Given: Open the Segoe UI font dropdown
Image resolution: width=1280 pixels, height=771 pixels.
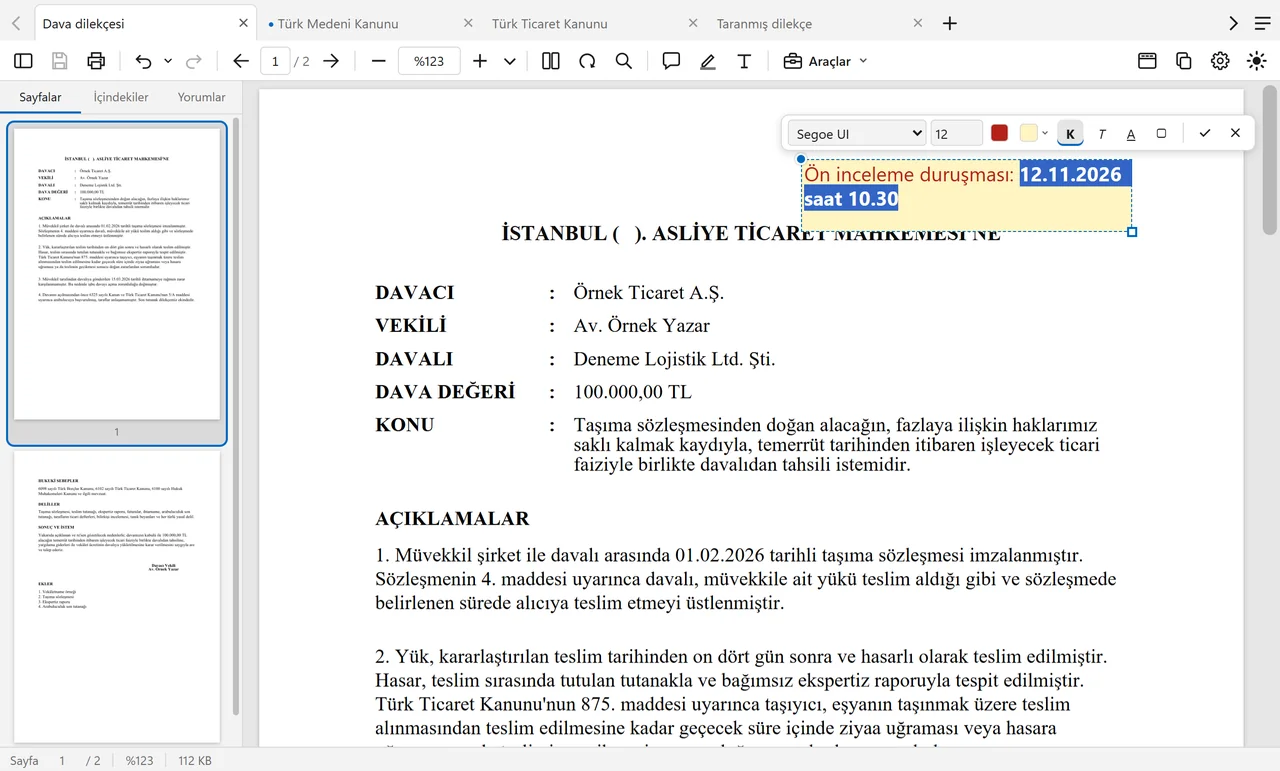Looking at the screenshot, I should click(857, 133).
